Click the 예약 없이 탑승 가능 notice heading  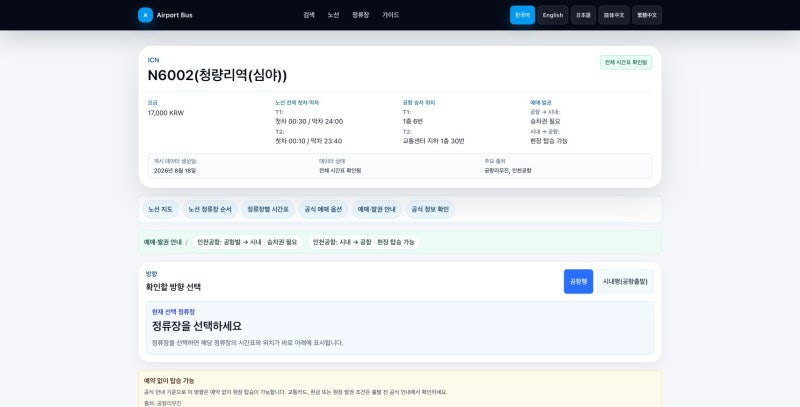click(169, 381)
